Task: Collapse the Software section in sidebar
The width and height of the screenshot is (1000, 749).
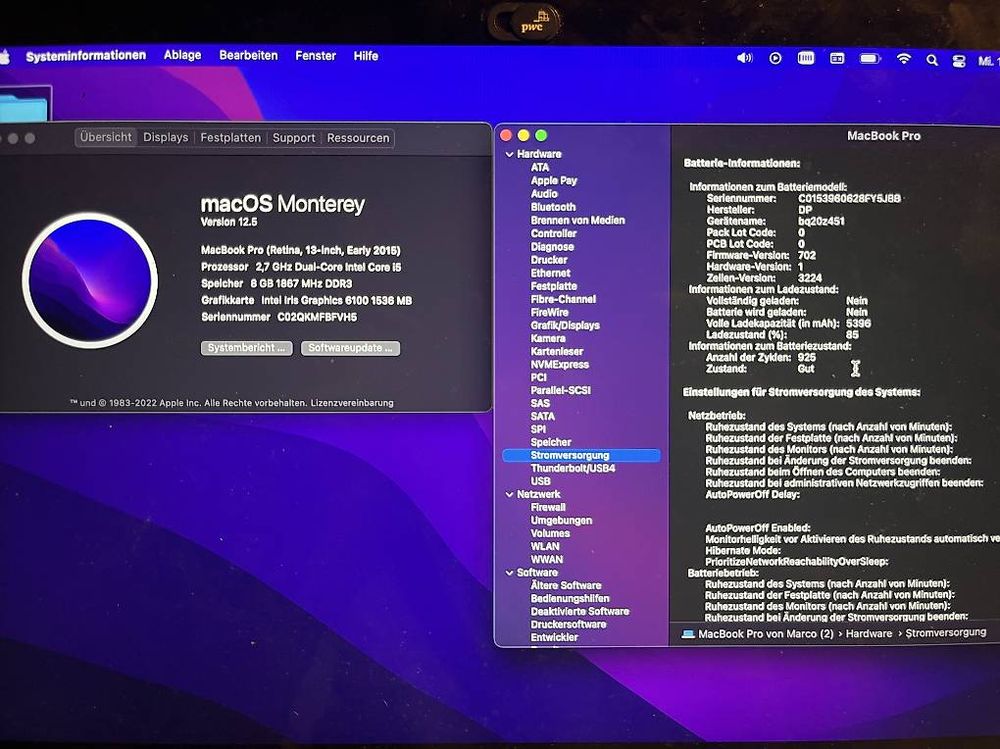Action: tap(509, 573)
